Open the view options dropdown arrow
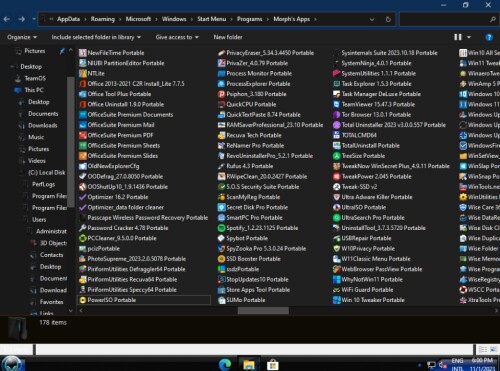 pyautogui.click(x=469, y=37)
